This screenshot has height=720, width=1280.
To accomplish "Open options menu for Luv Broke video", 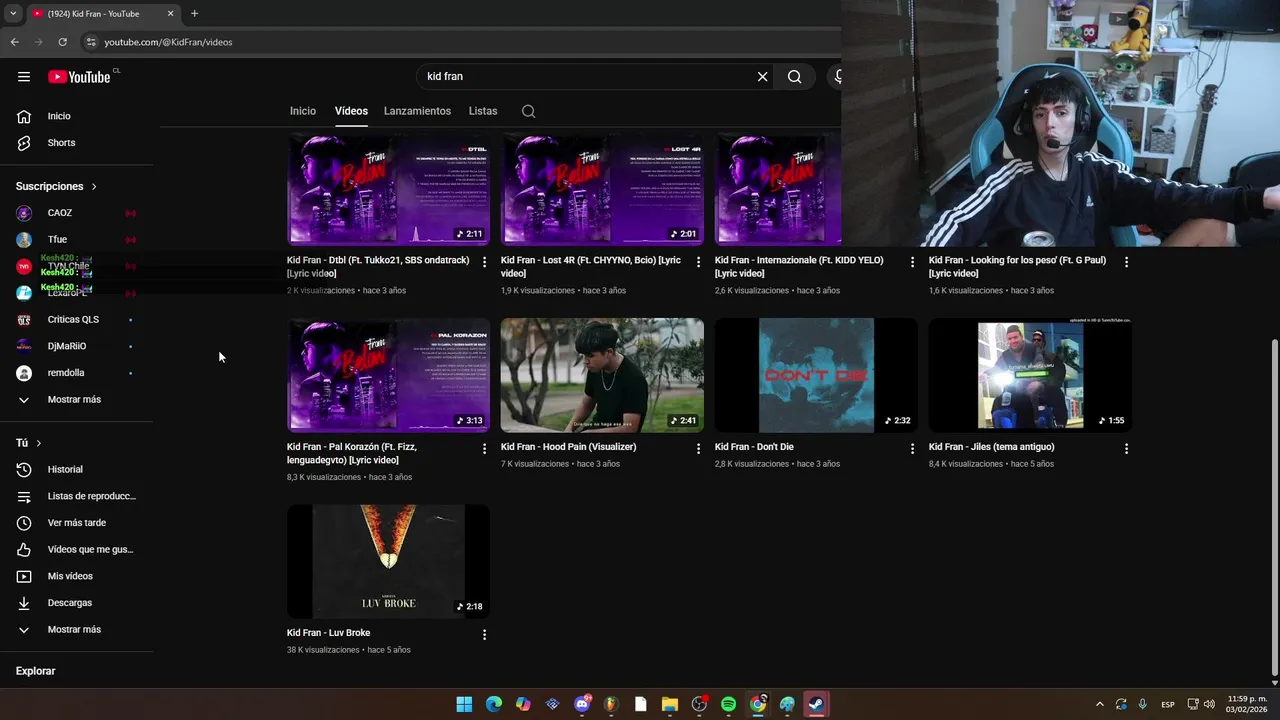I will pyautogui.click(x=485, y=635).
